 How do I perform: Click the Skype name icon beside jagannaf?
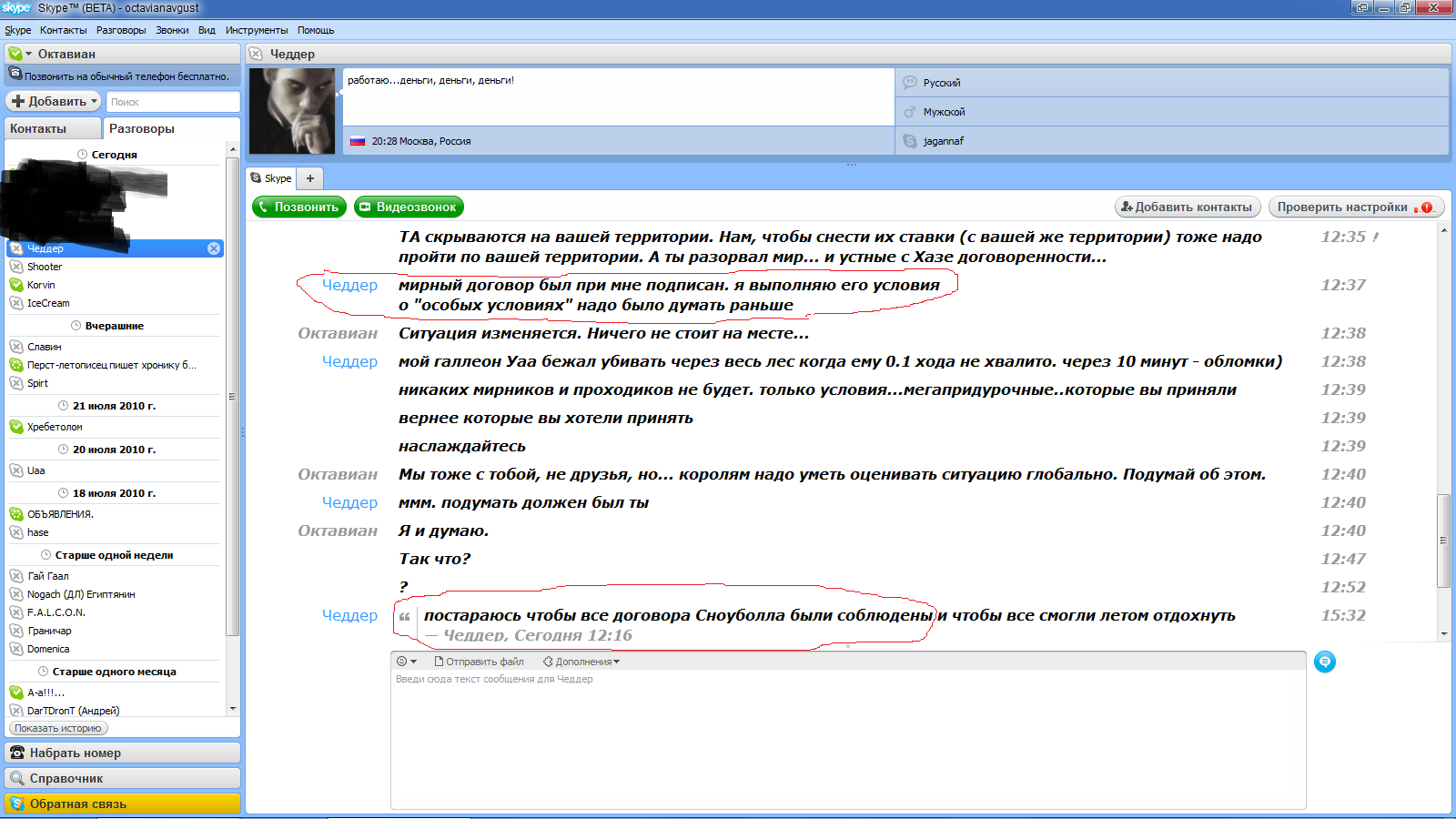coord(910,141)
